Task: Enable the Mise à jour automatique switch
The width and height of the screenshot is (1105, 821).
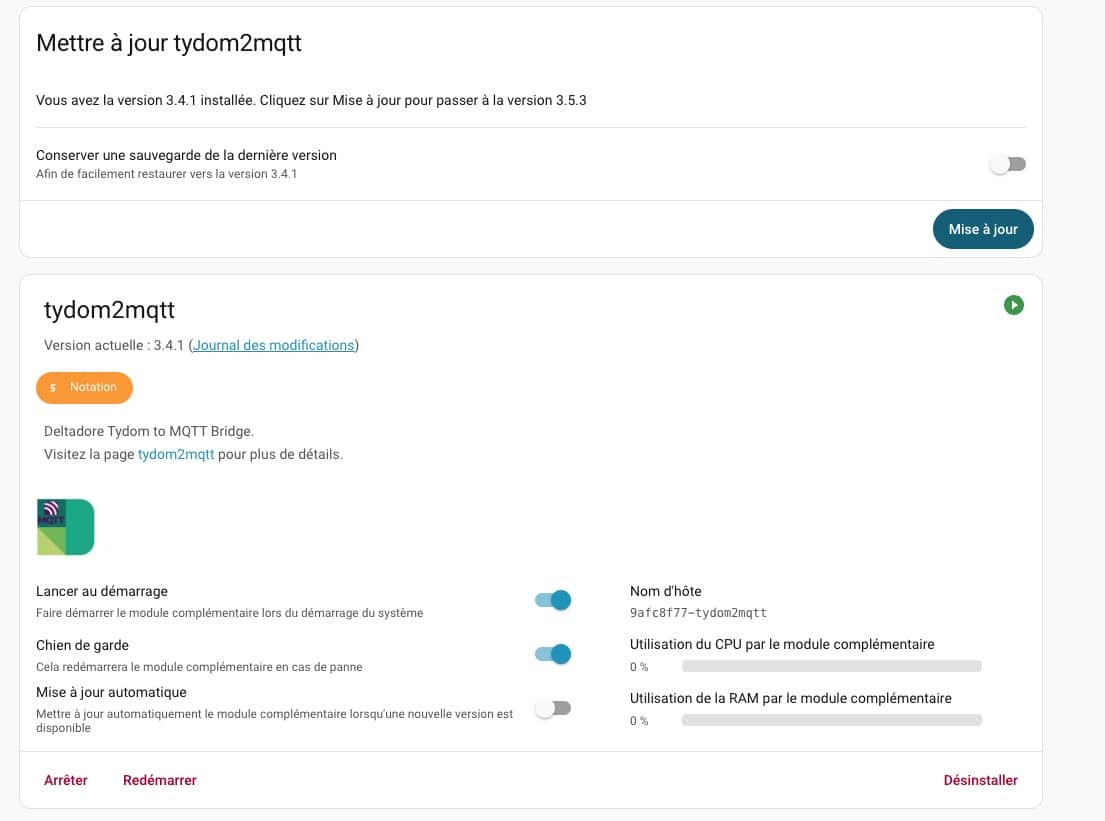Action: (x=552, y=708)
